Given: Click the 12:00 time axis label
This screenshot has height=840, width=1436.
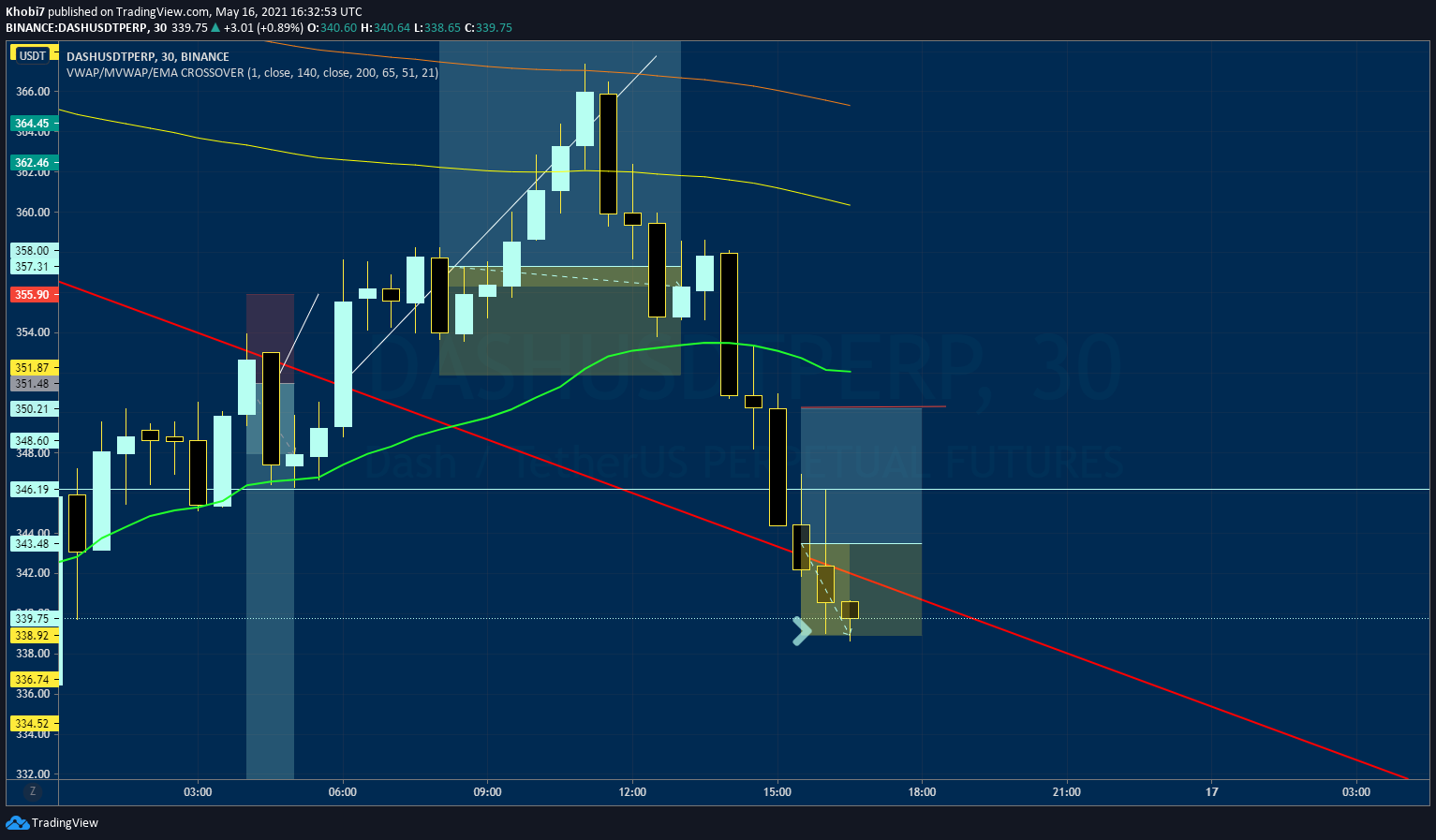Looking at the screenshot, I should [632, 792].
